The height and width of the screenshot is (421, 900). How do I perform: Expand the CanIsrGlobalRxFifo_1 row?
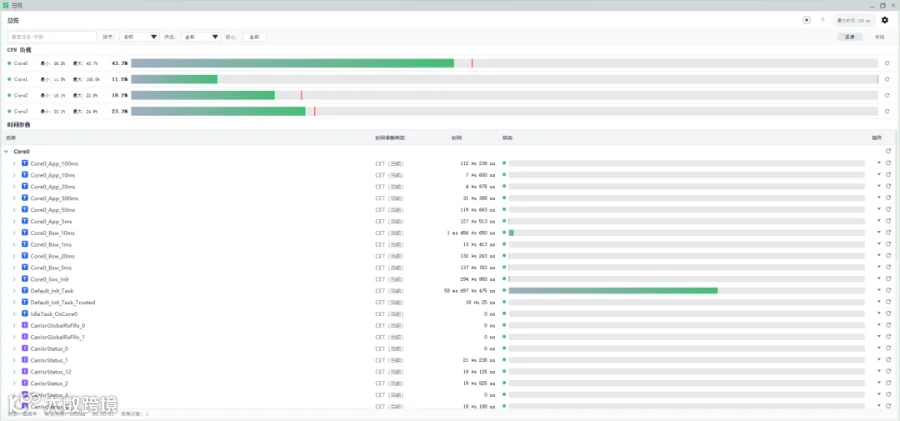pyautogui.click(x=14, y=337)
